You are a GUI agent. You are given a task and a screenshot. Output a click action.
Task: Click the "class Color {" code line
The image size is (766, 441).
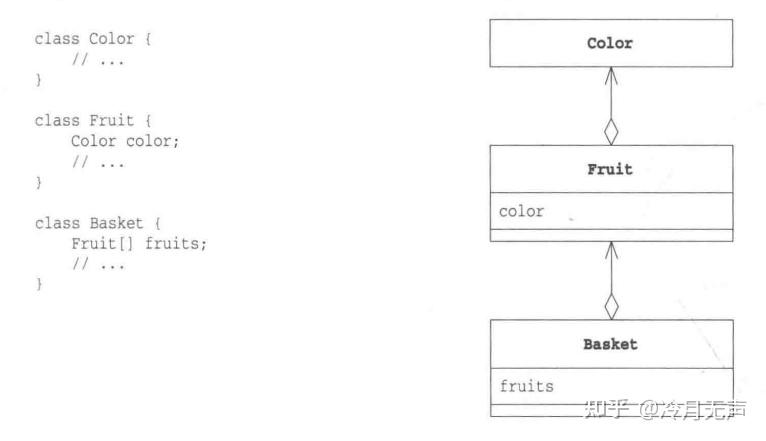[93, 39]
